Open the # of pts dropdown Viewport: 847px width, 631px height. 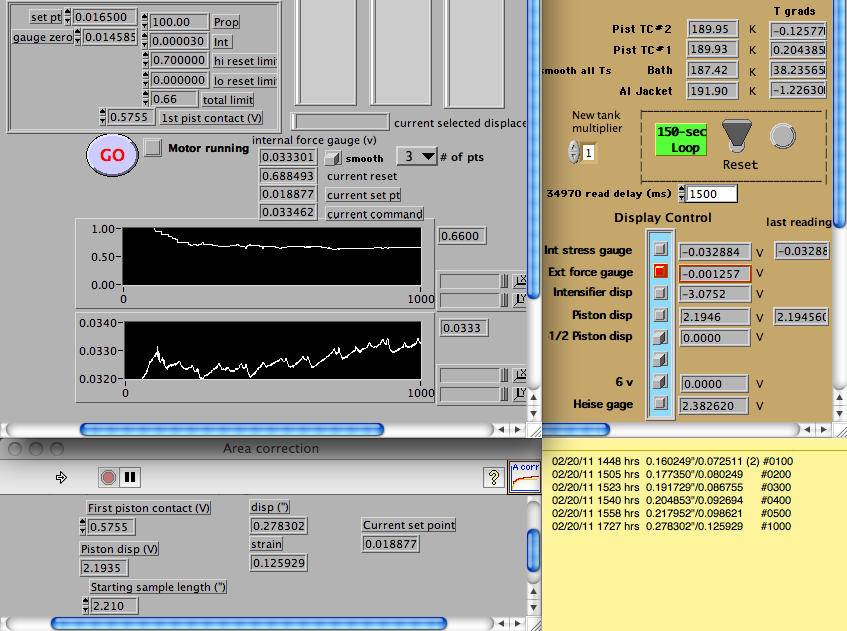(x=418, y=156)
